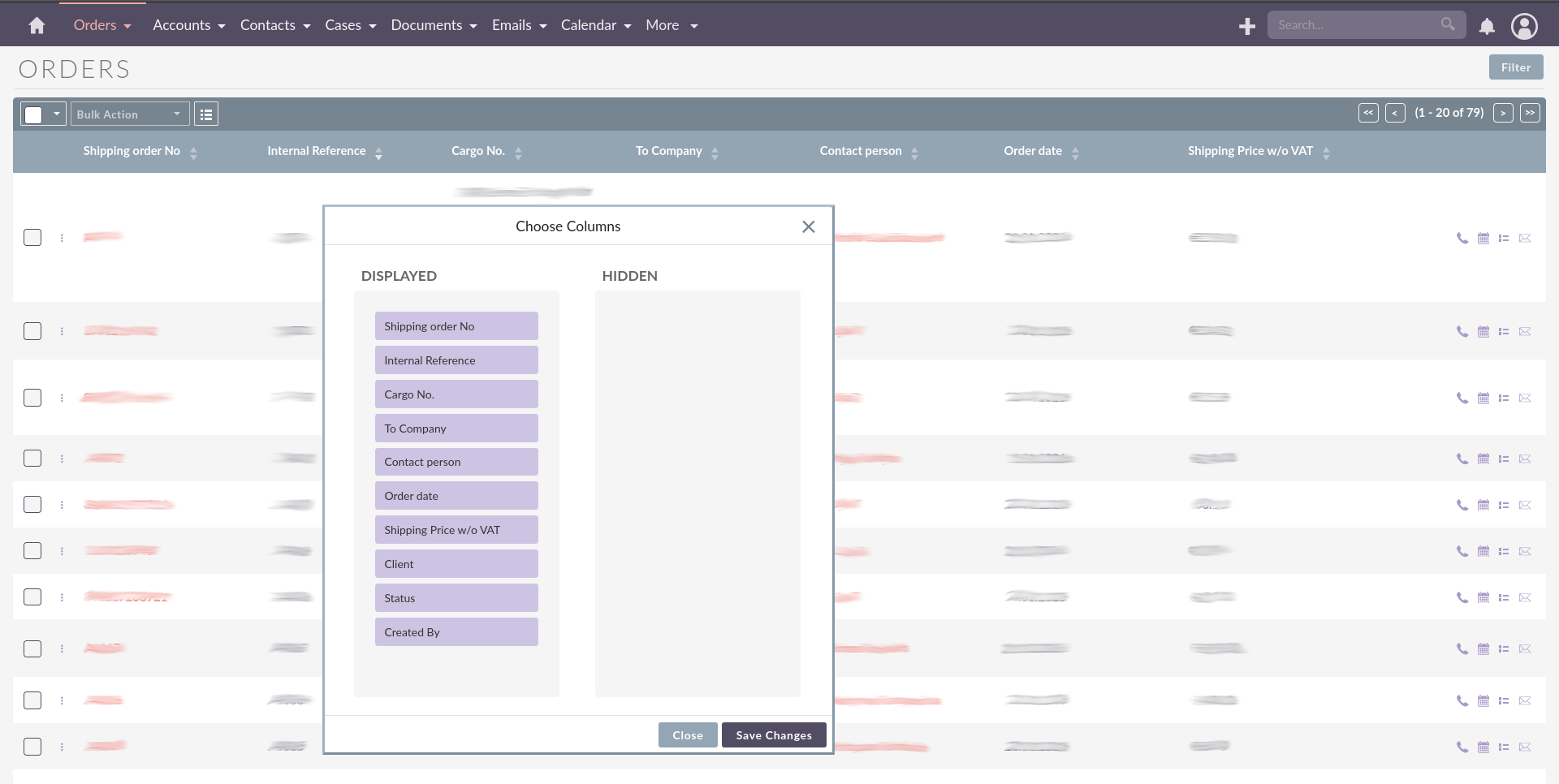Toggle the select-all checkbox in the toolbar
1559x784 pixels.
tap(34, 114)
